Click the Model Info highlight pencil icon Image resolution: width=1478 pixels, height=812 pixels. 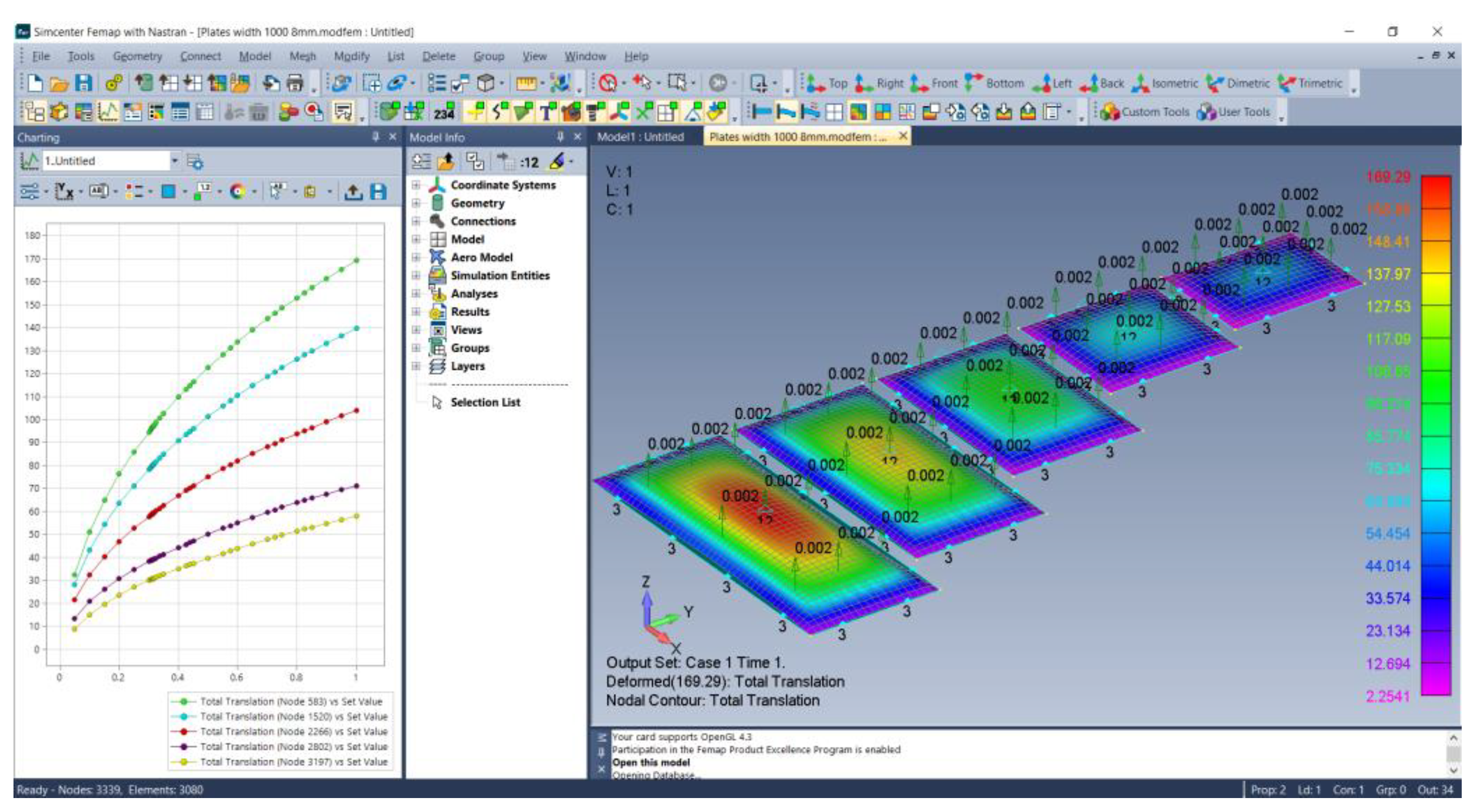click(556, 162)
